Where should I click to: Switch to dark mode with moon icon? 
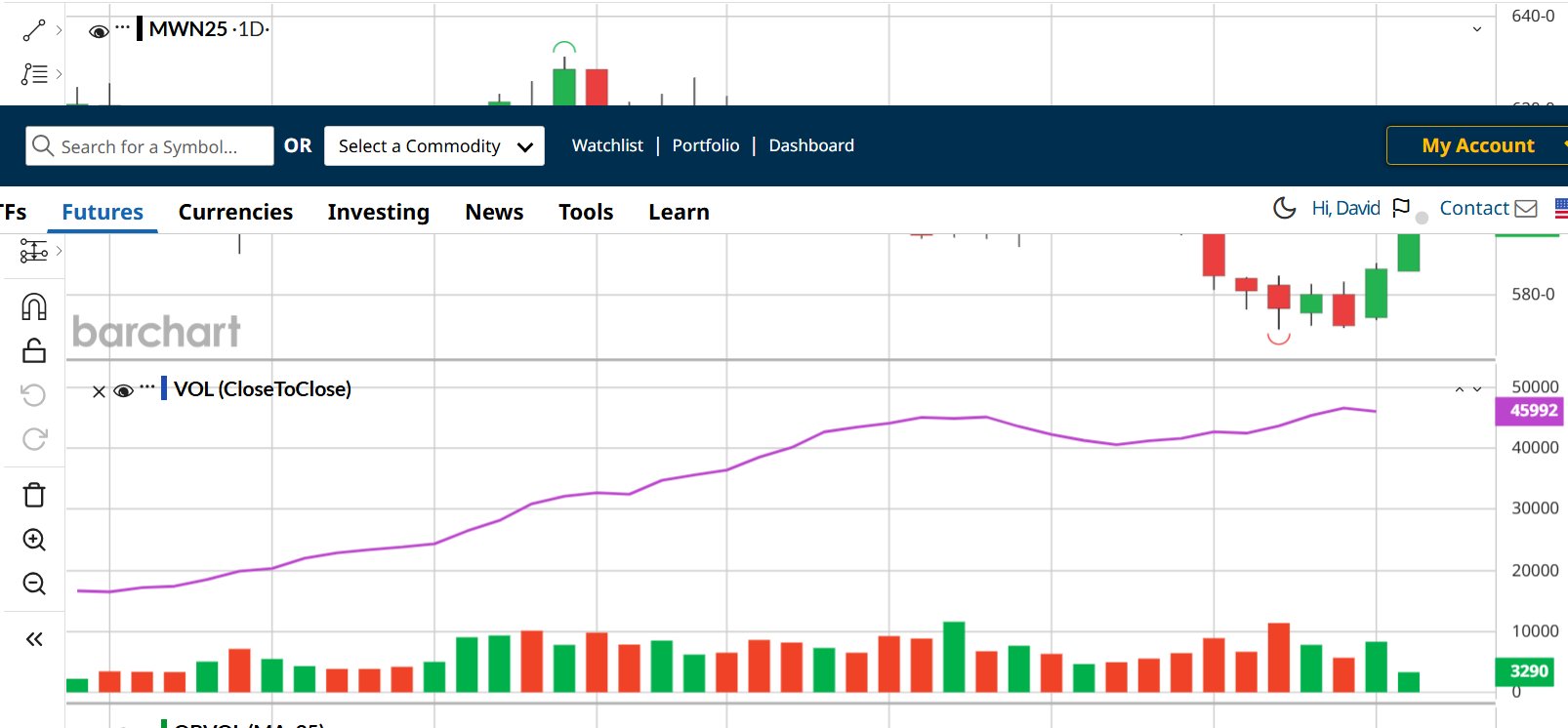(x=1284, y=208)
